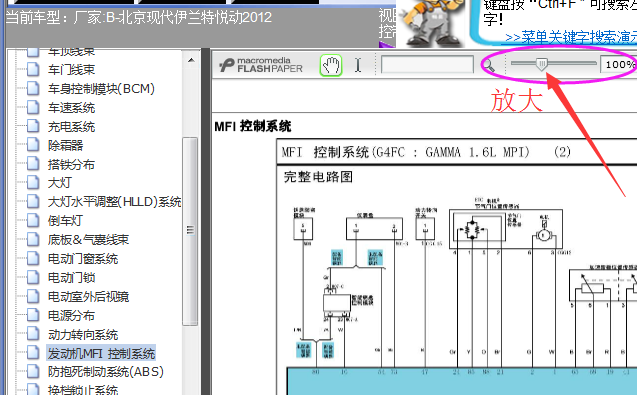Screen dimensions: 637x395
Task: Click the magnifier search icon
Action: click(x=489, y=65)
